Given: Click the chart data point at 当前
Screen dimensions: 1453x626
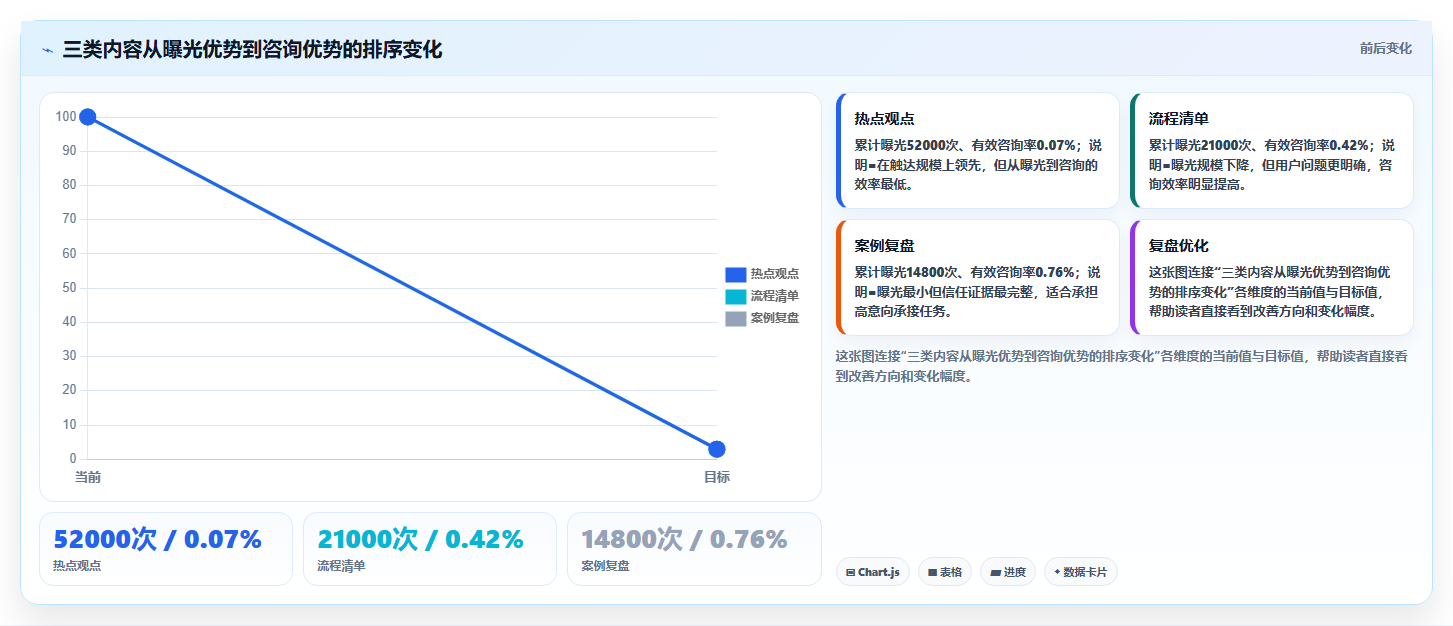Looking at the screenshot, I should [x=87, y=117].
